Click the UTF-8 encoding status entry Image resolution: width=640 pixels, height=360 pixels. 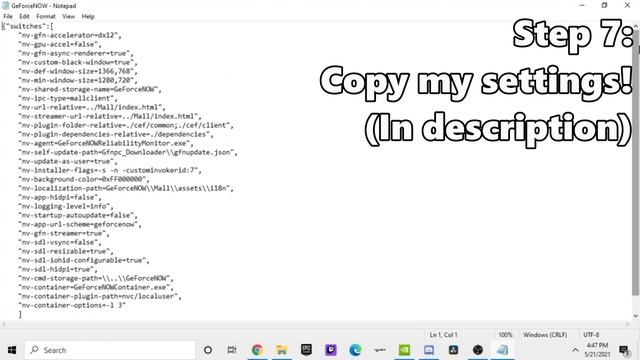click(591, 334)
